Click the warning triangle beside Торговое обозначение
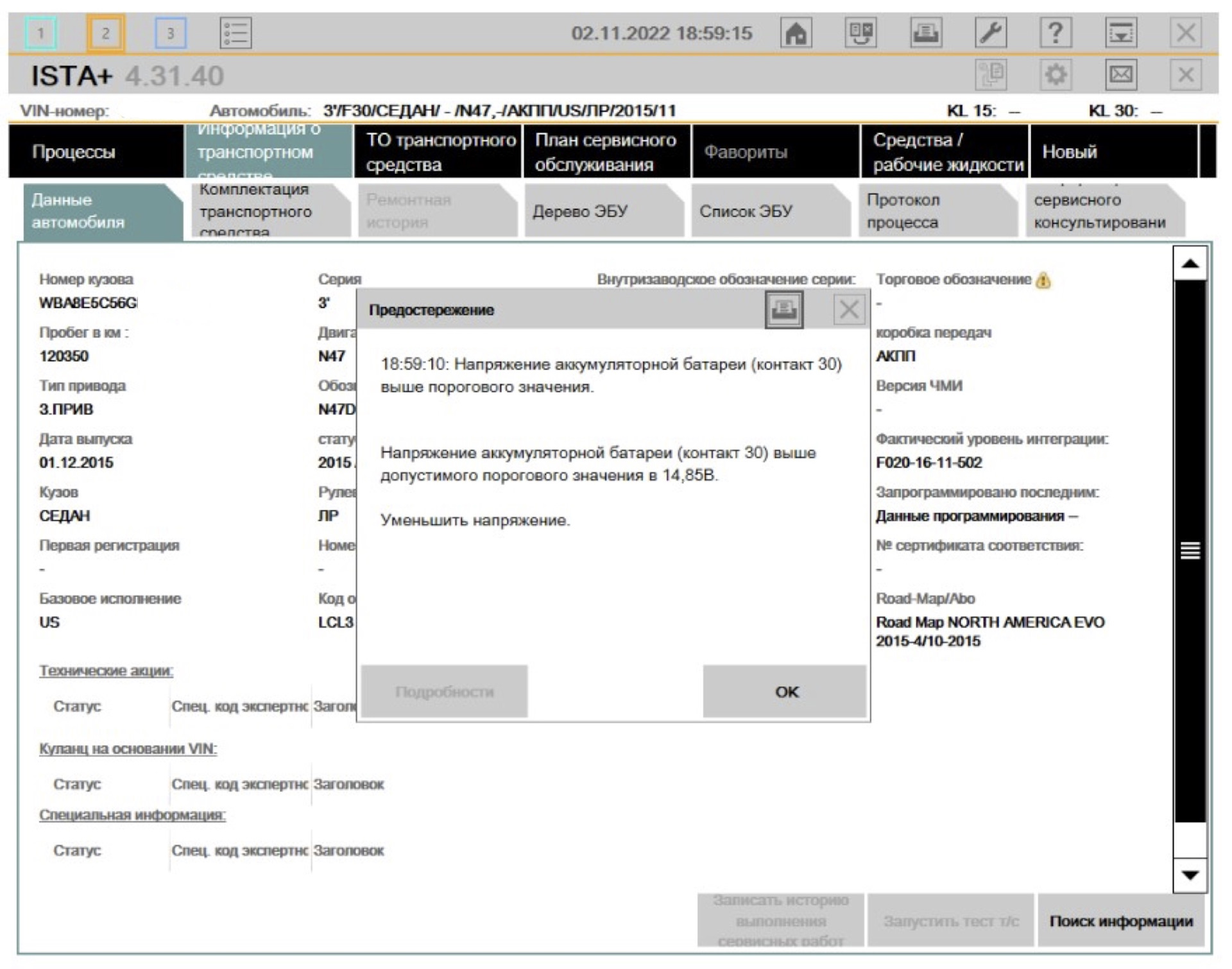 (x=1044, y=280)
